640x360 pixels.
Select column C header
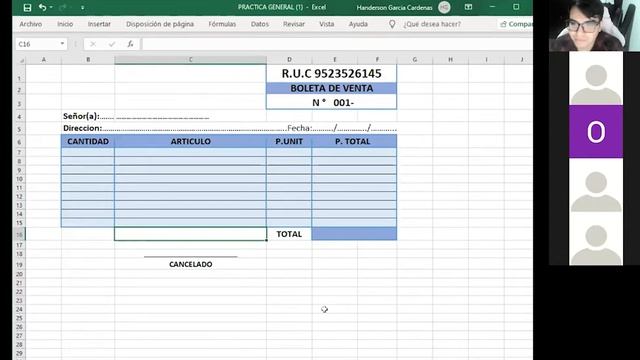click(190, 60)
